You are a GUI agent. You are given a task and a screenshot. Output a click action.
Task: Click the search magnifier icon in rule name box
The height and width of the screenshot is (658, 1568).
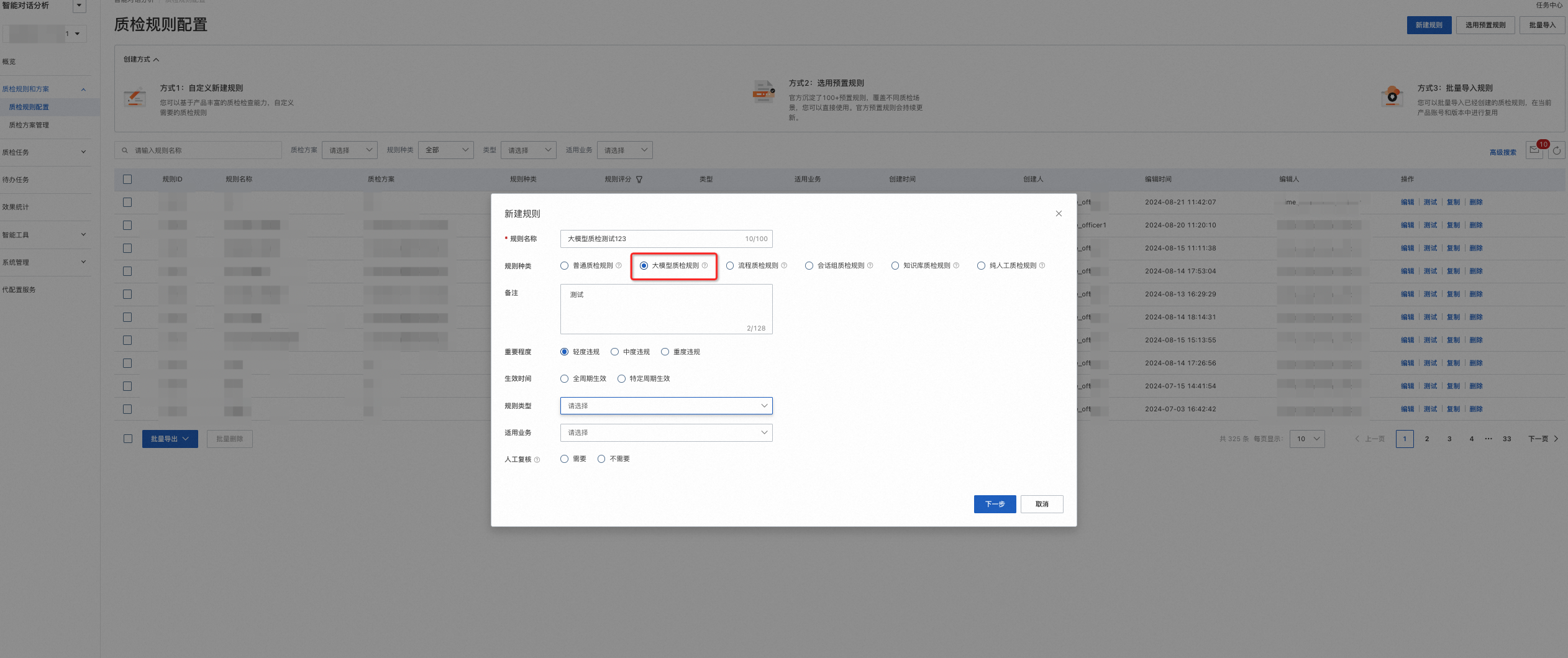[125, 150]
